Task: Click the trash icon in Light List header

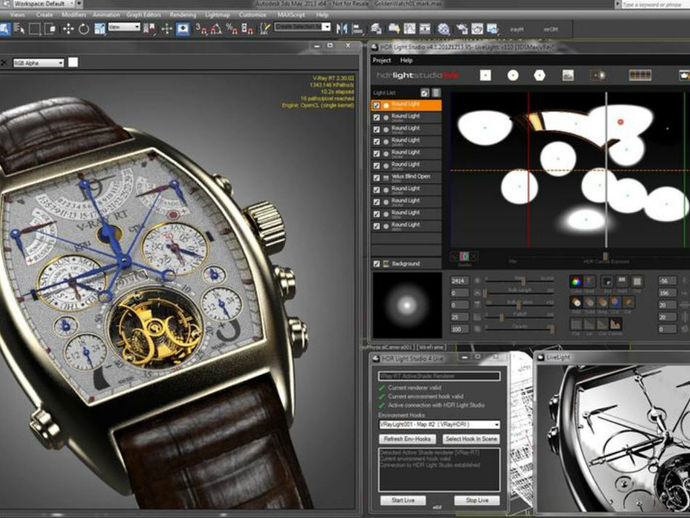Action: [x=436, y=92]
